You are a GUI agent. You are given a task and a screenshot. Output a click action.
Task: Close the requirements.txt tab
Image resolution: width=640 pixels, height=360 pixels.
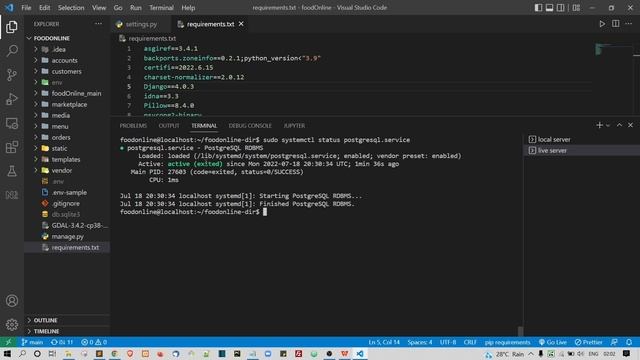pyautogui.click(x=241, y=24)
